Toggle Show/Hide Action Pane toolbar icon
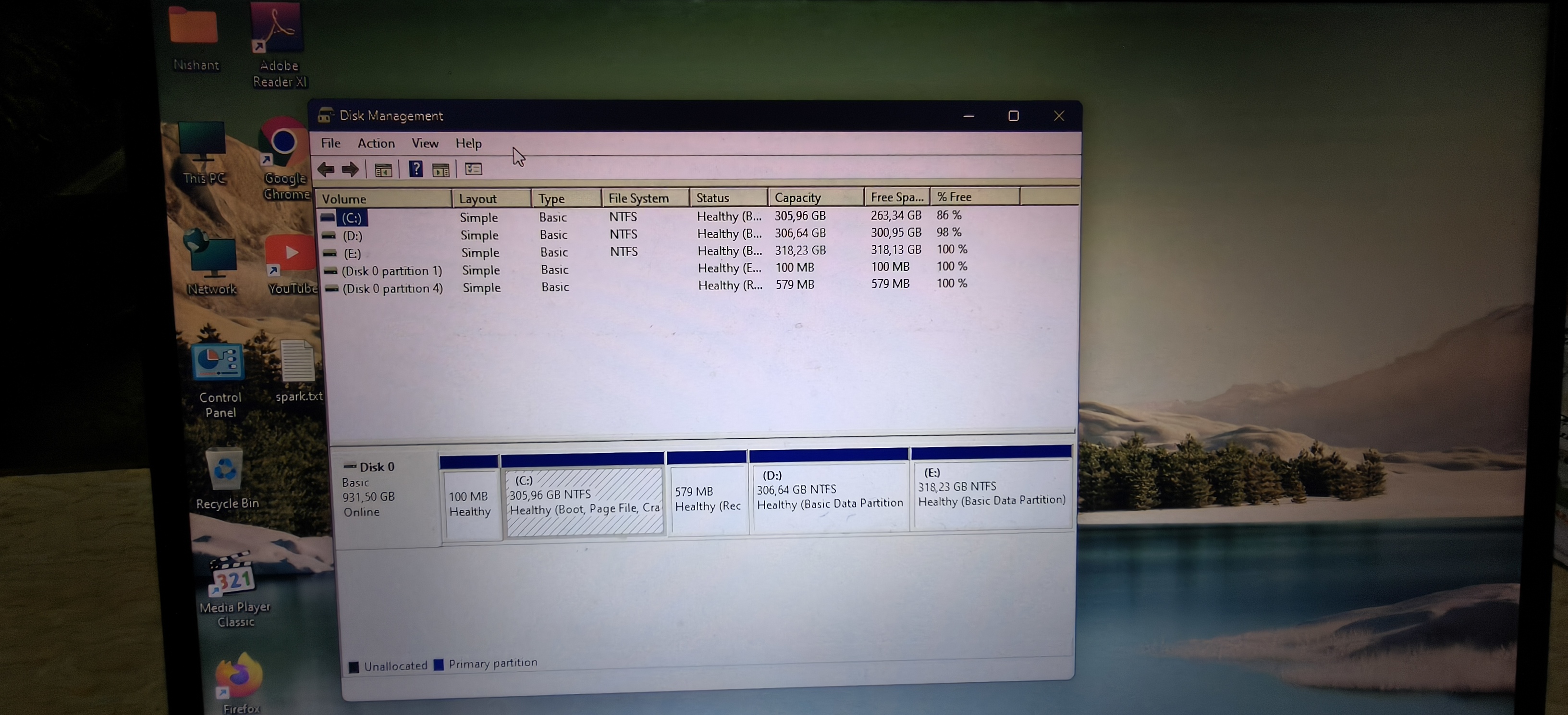The width and height of the screenshot is (1568, 715). (441, 170)
